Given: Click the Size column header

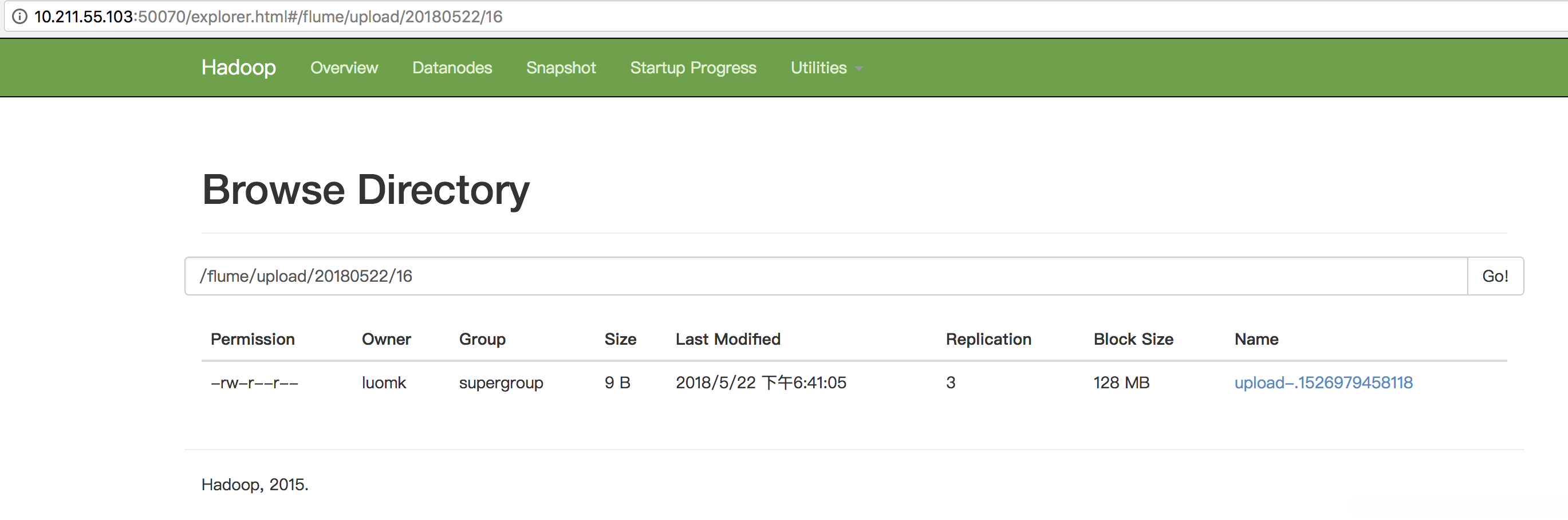Looking at the screenshot, I should 620,339.
